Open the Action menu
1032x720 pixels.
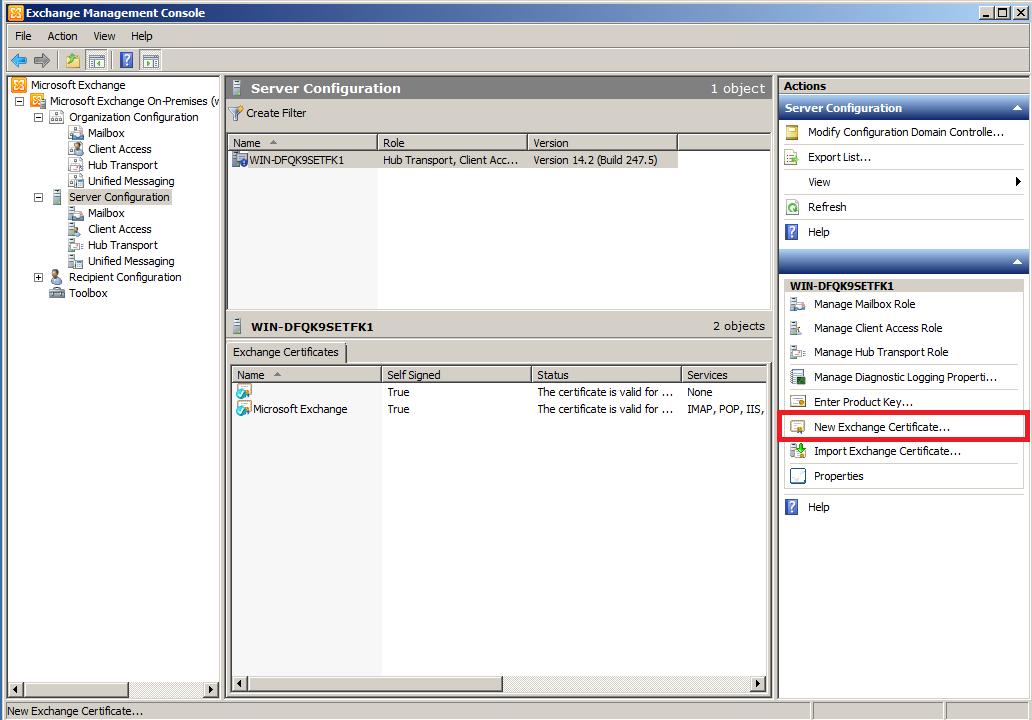tap(62, 36)
